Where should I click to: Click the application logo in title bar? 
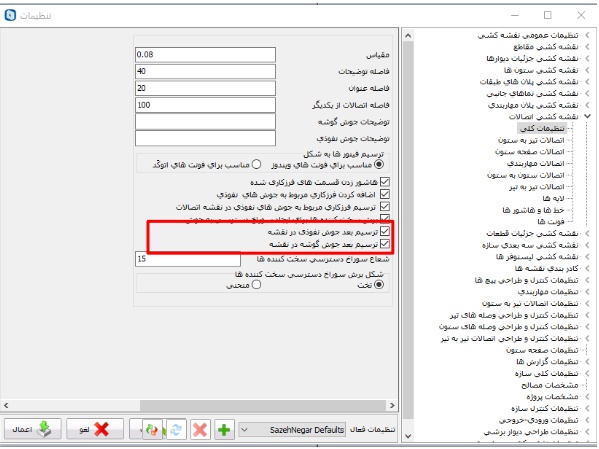click(x=10, y=15)
